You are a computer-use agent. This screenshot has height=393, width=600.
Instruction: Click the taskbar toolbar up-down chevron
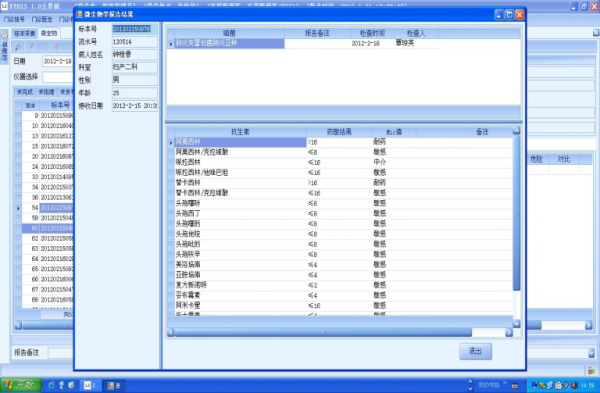pos(470,385)
